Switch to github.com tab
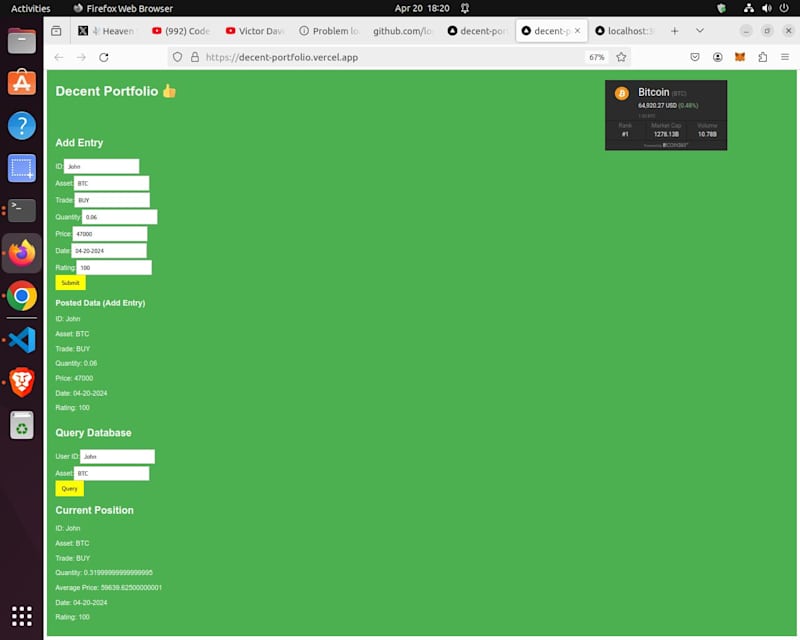800x640 pixels. [402, 31]
